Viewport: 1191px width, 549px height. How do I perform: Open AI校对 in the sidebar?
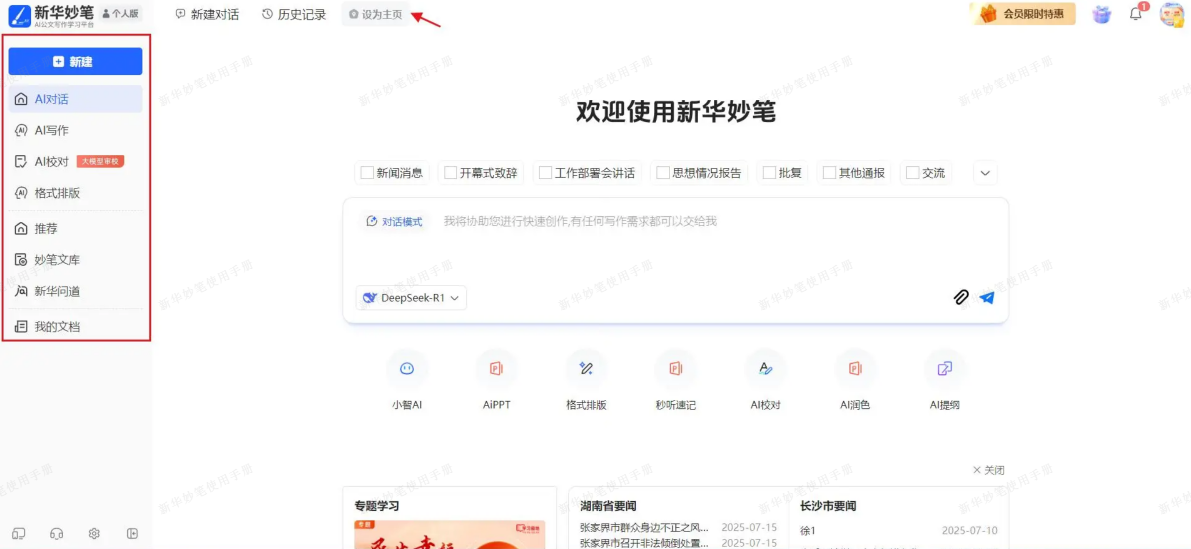(x=75, y=162)
